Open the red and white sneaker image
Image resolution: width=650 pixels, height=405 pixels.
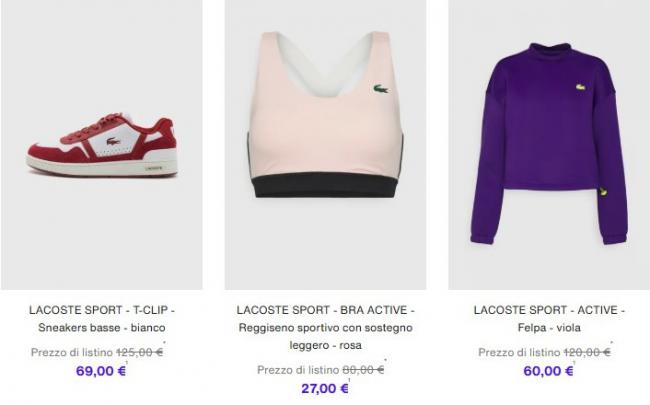102,144
